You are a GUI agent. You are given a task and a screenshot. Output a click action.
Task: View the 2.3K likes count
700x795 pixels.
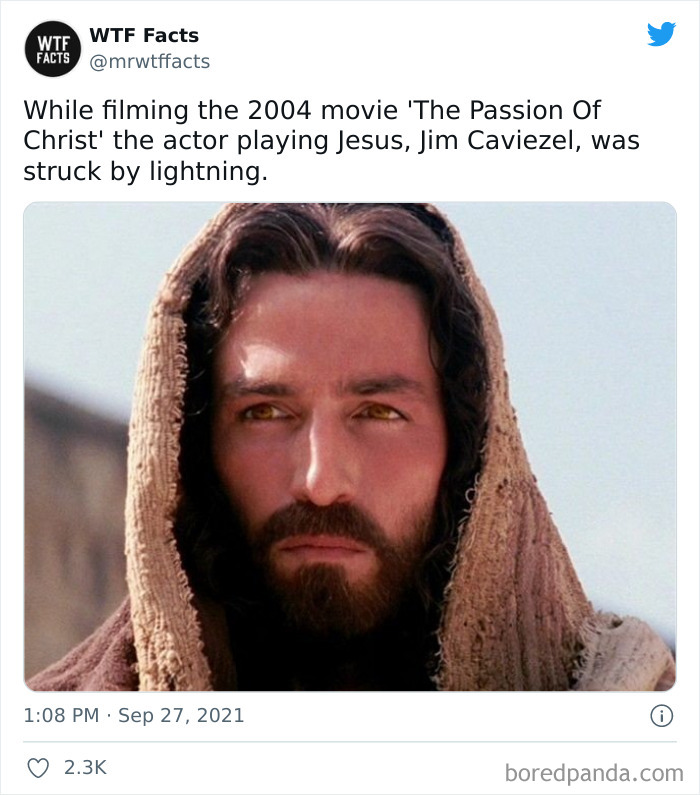coord(85,768)
